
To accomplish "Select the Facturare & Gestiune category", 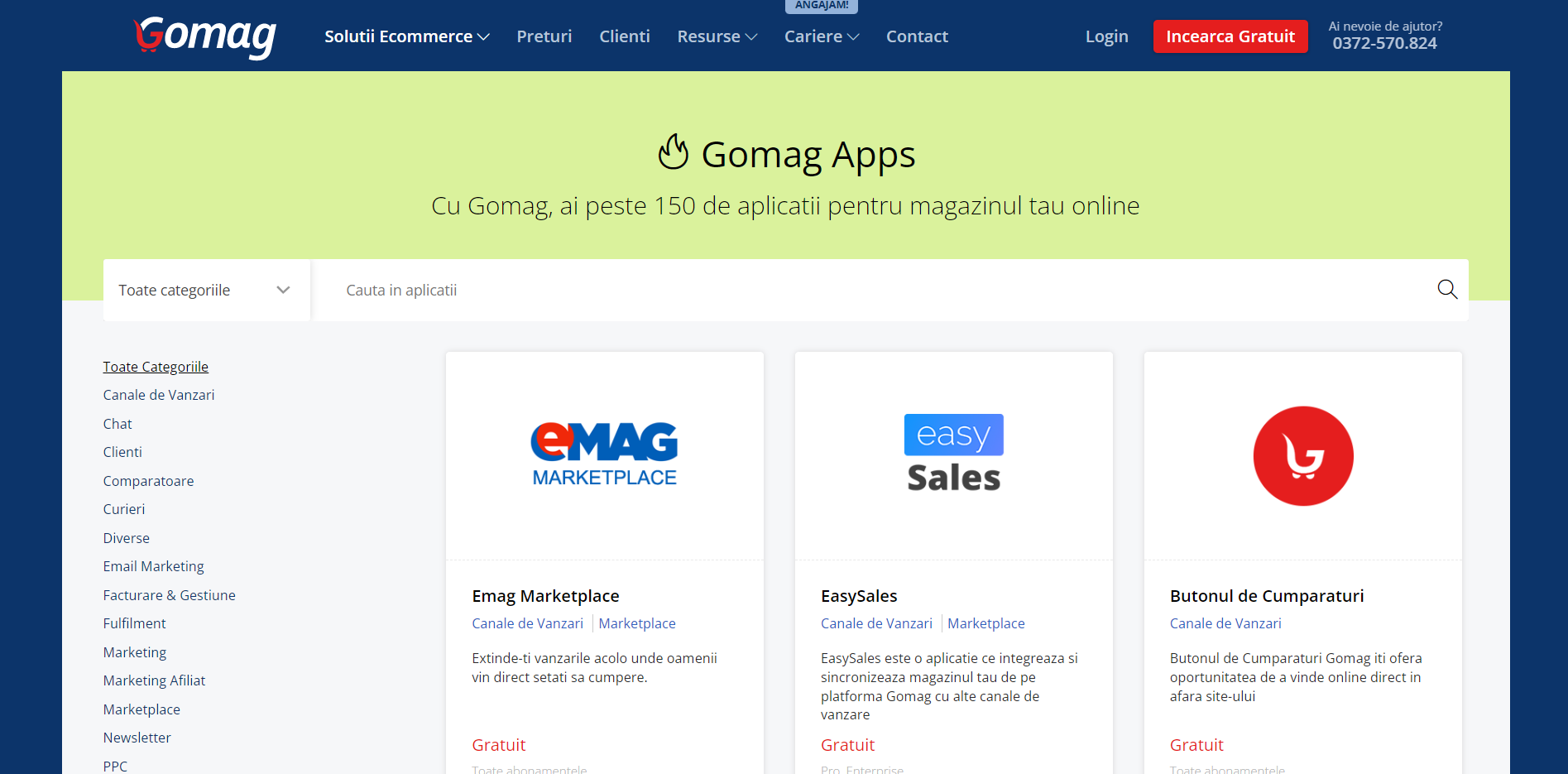I will (x=170, y=595).
